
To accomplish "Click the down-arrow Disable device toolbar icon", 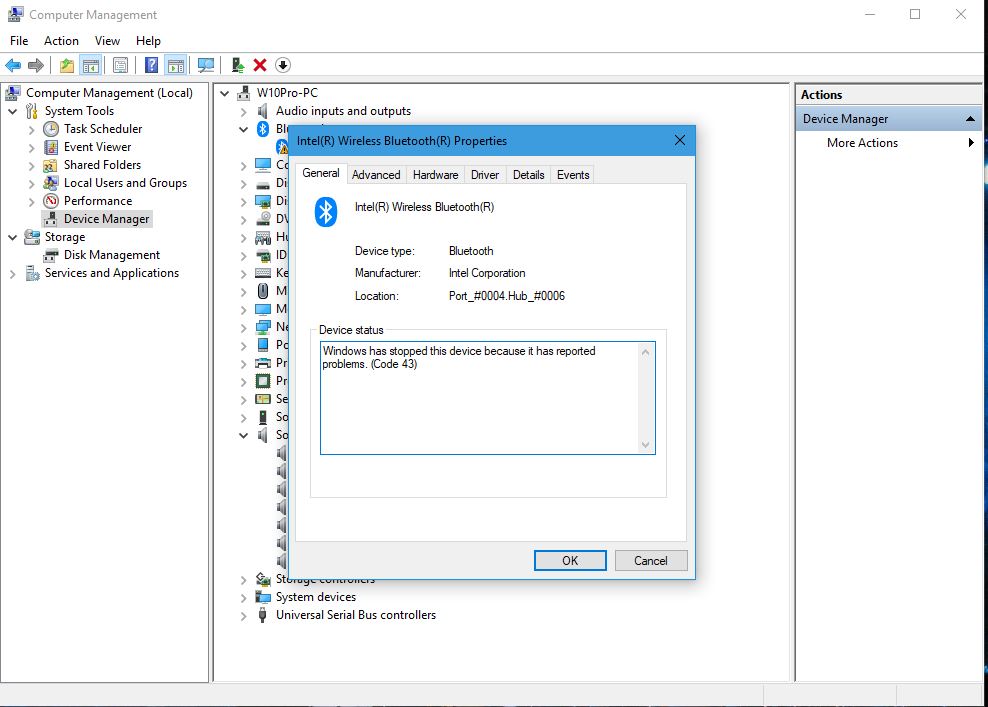I will tap(283, 65).
